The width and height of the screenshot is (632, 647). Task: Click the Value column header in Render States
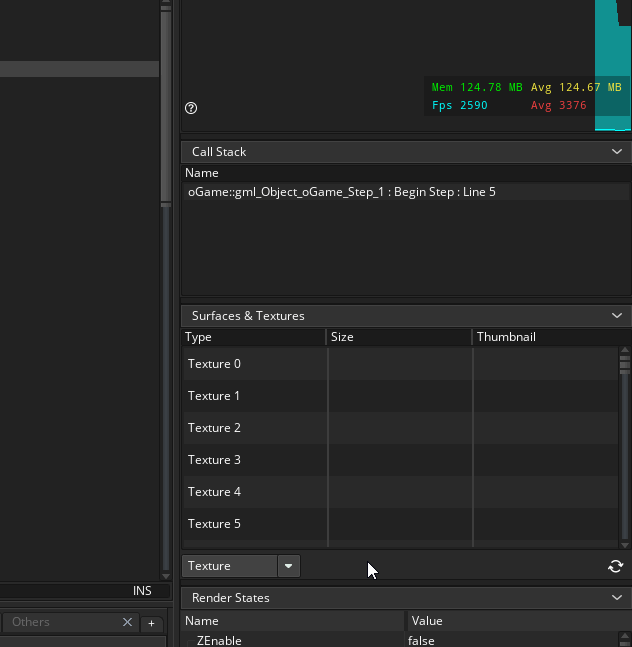tap(427, 621)
